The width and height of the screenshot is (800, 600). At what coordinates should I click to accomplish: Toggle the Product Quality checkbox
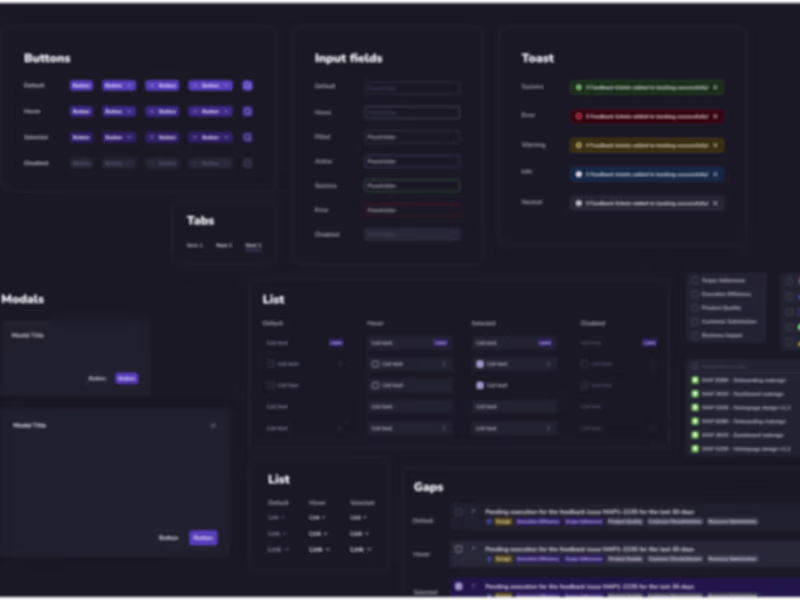pyautogui.click(x=694, y=308)
